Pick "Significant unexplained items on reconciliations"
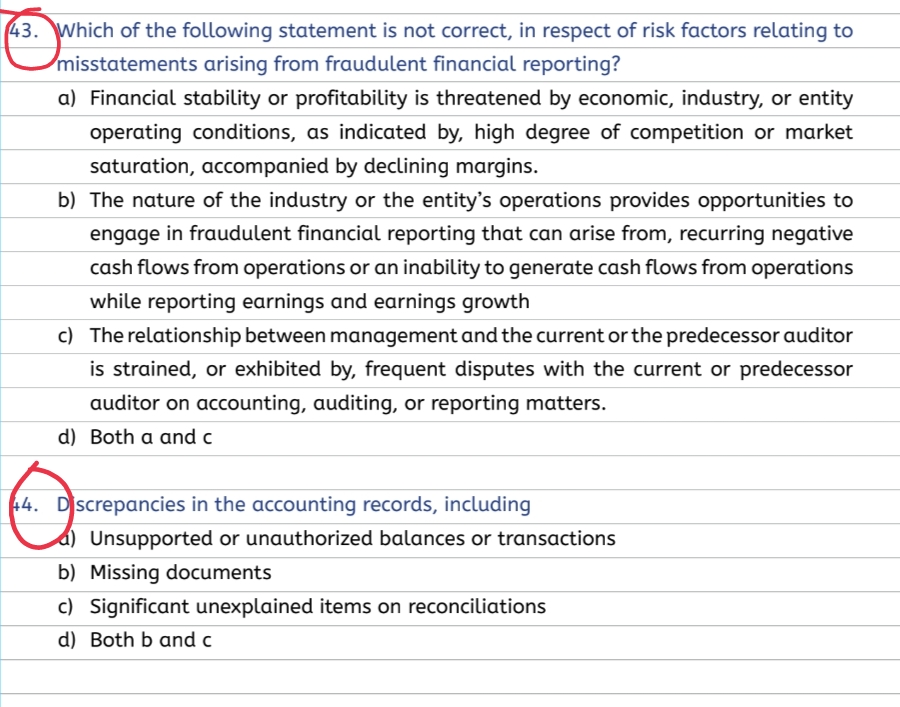Screen dimensions: 900x707 point(317,606)
